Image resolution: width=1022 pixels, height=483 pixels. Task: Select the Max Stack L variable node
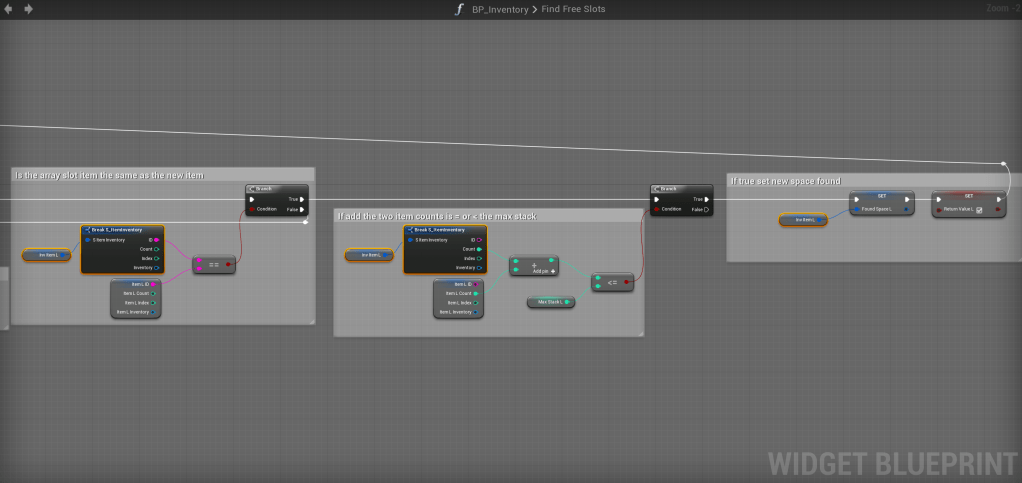550,301
